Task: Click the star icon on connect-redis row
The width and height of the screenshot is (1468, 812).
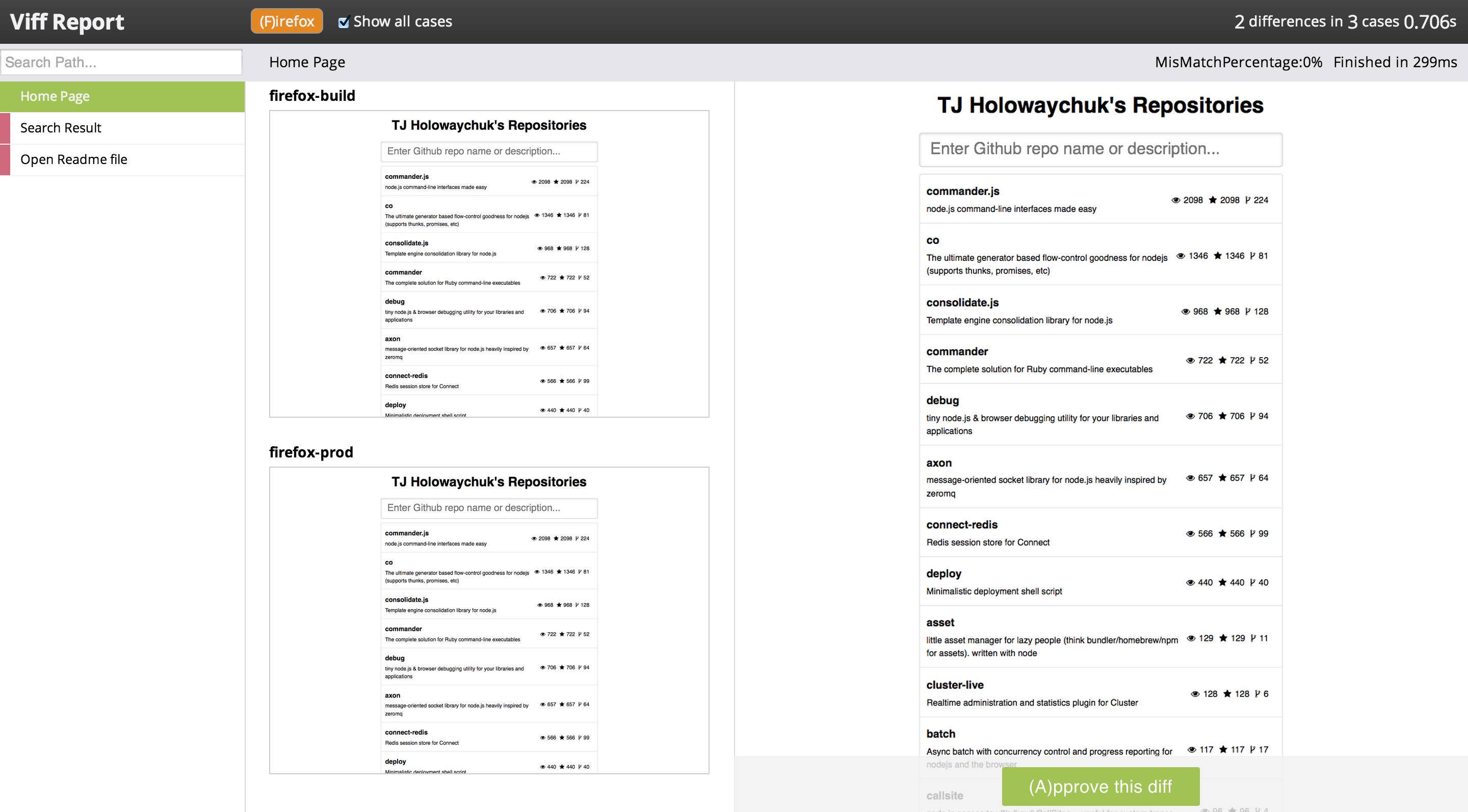Action: [x=1222, y=533]
